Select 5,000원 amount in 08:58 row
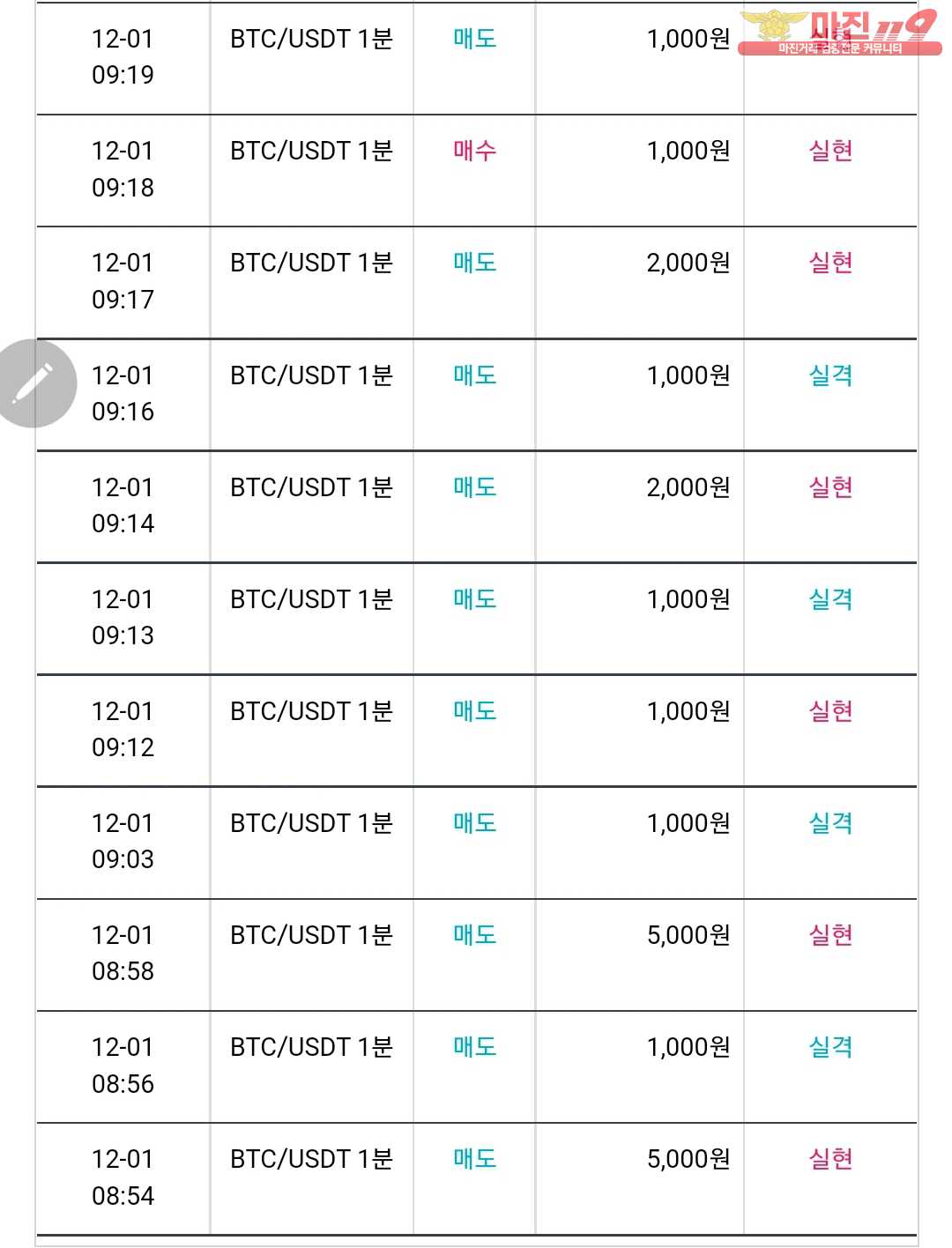This screenshot has width=952, height=1248. (688, 935)
